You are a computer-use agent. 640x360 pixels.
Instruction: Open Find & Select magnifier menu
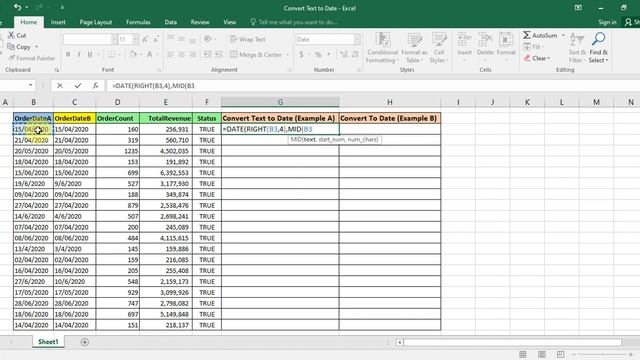598,48
